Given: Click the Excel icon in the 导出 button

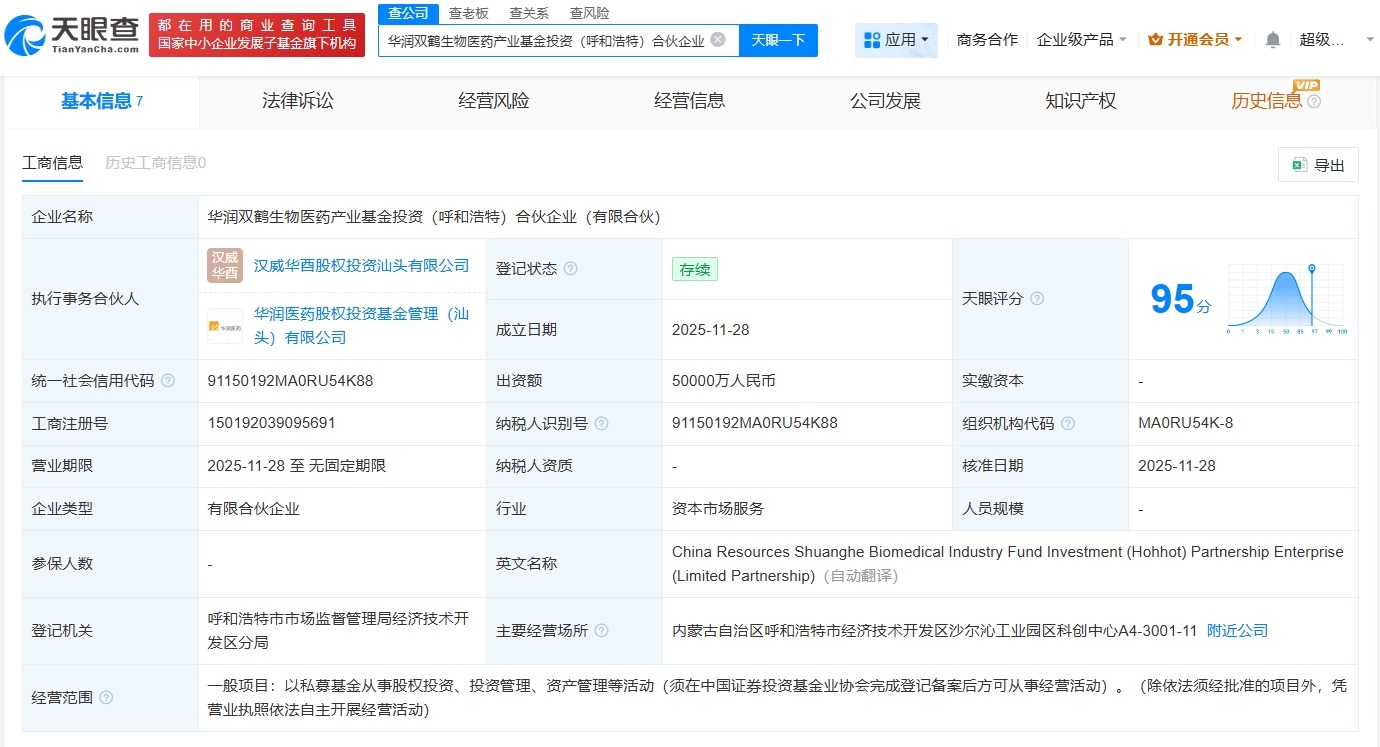Looking at the screenshot, I should (1301, 165).
